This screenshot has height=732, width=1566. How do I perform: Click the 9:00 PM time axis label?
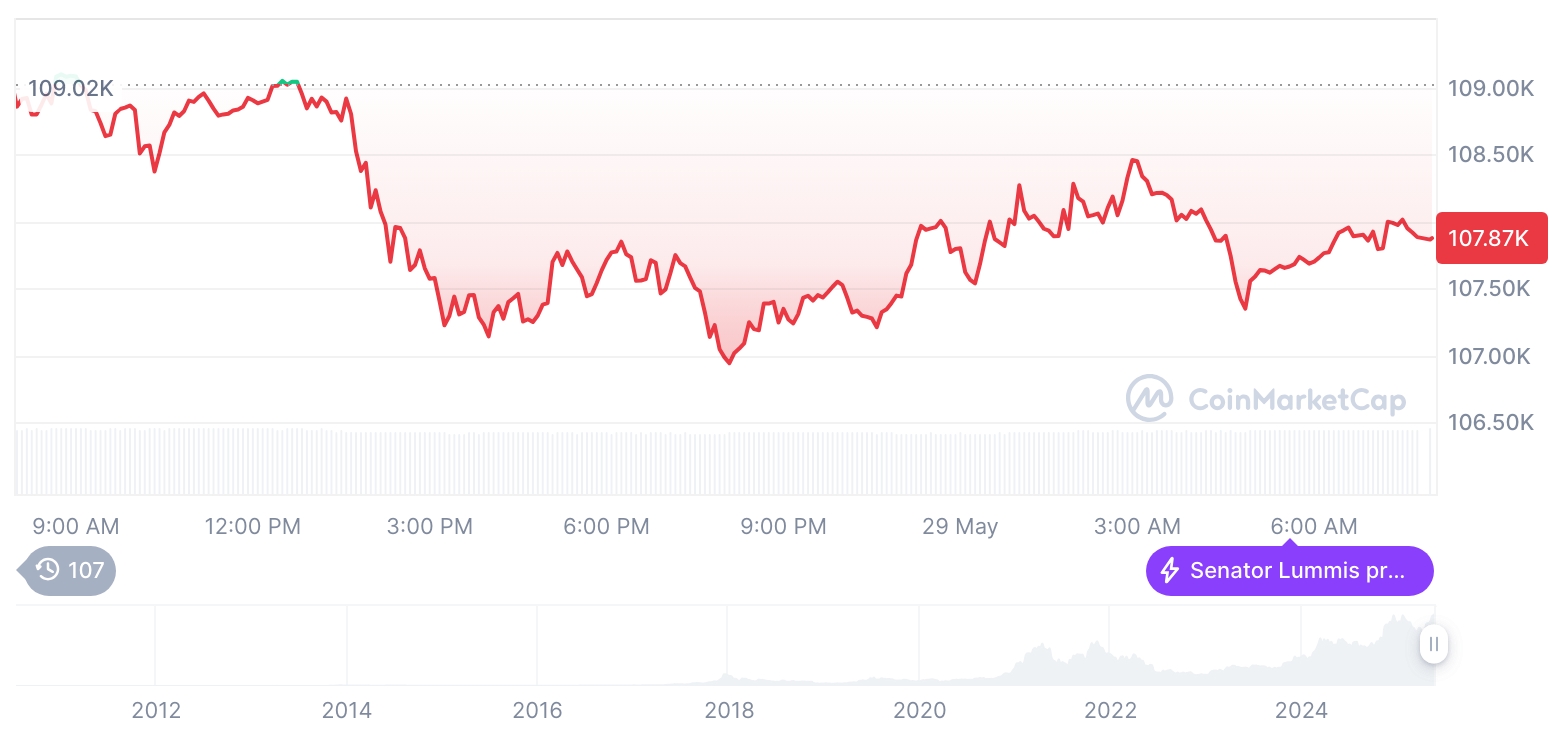783,526
